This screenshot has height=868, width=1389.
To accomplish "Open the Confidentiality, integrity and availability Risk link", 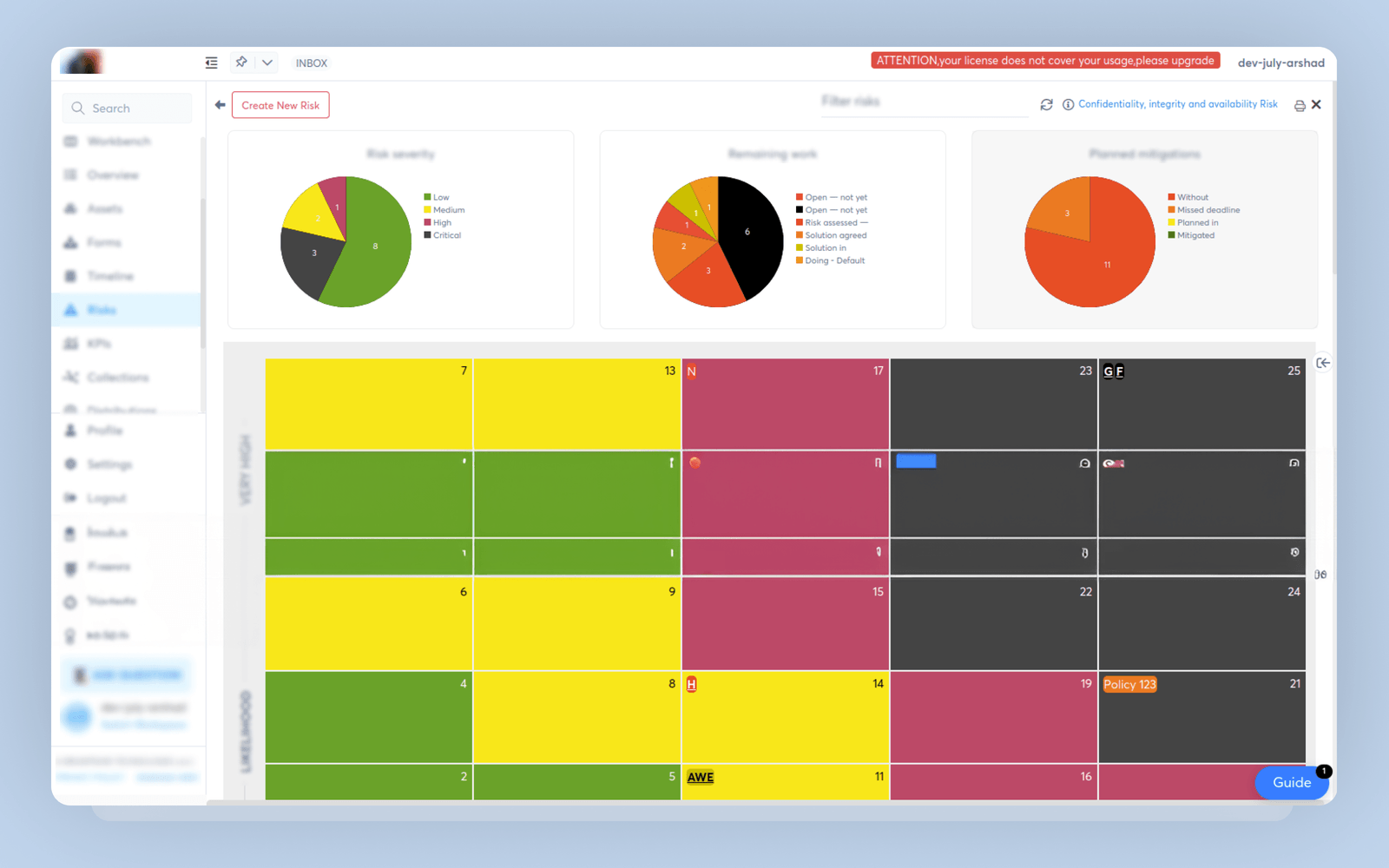I will pos(1177,103).
